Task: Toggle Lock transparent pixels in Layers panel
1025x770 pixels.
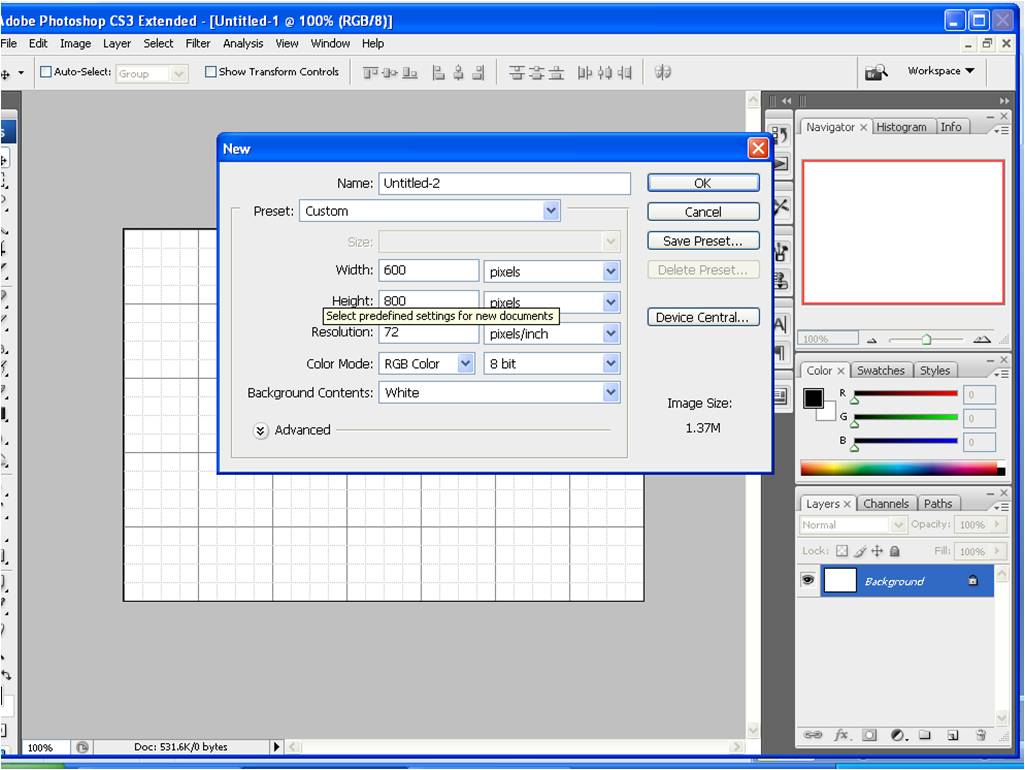Action: click(x=842, y=551)
